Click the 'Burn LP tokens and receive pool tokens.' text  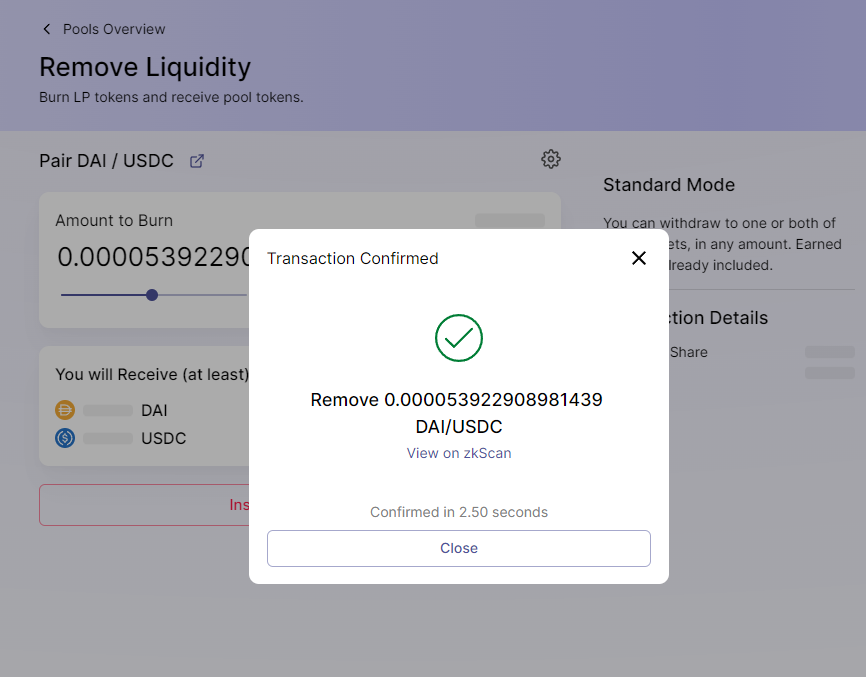171,97
